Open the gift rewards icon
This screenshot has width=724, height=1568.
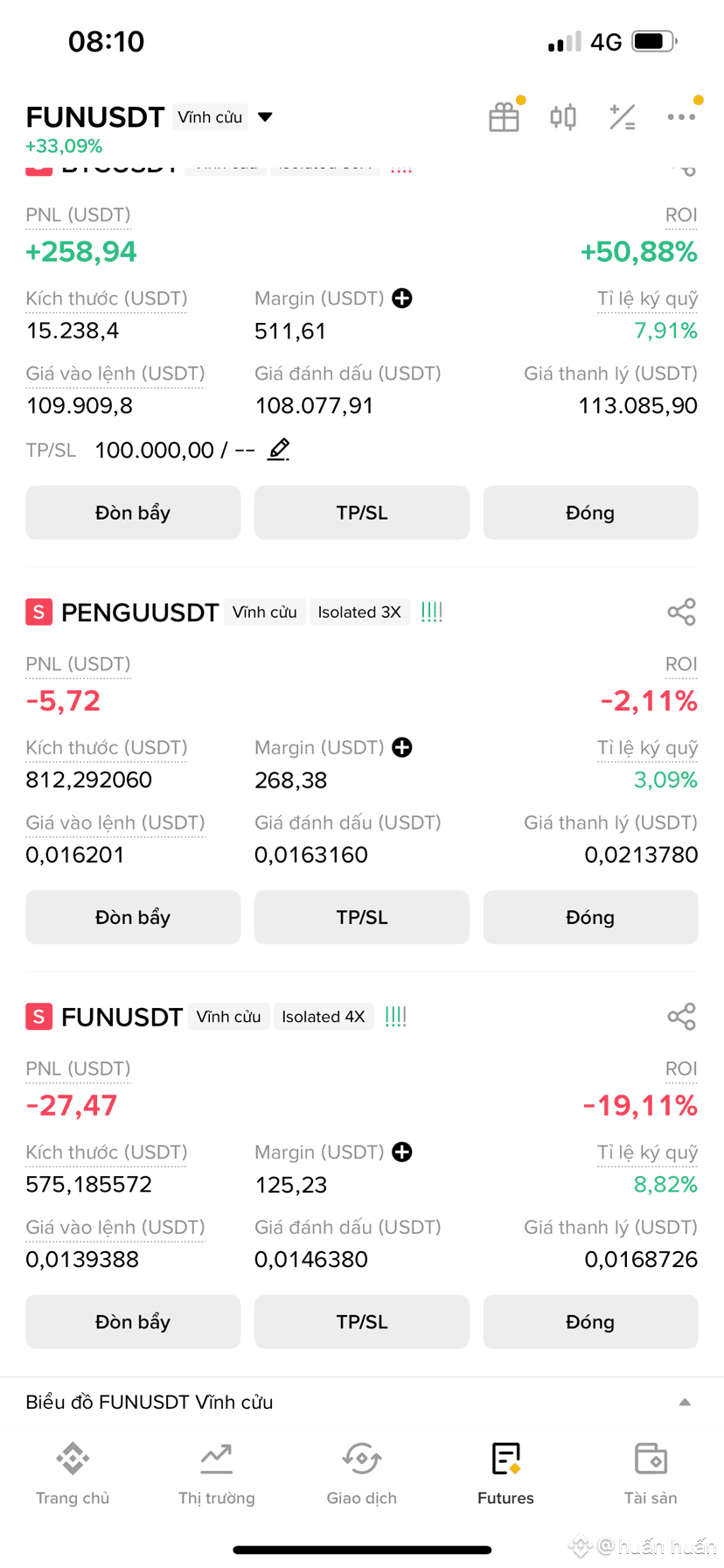coord(504,117)
